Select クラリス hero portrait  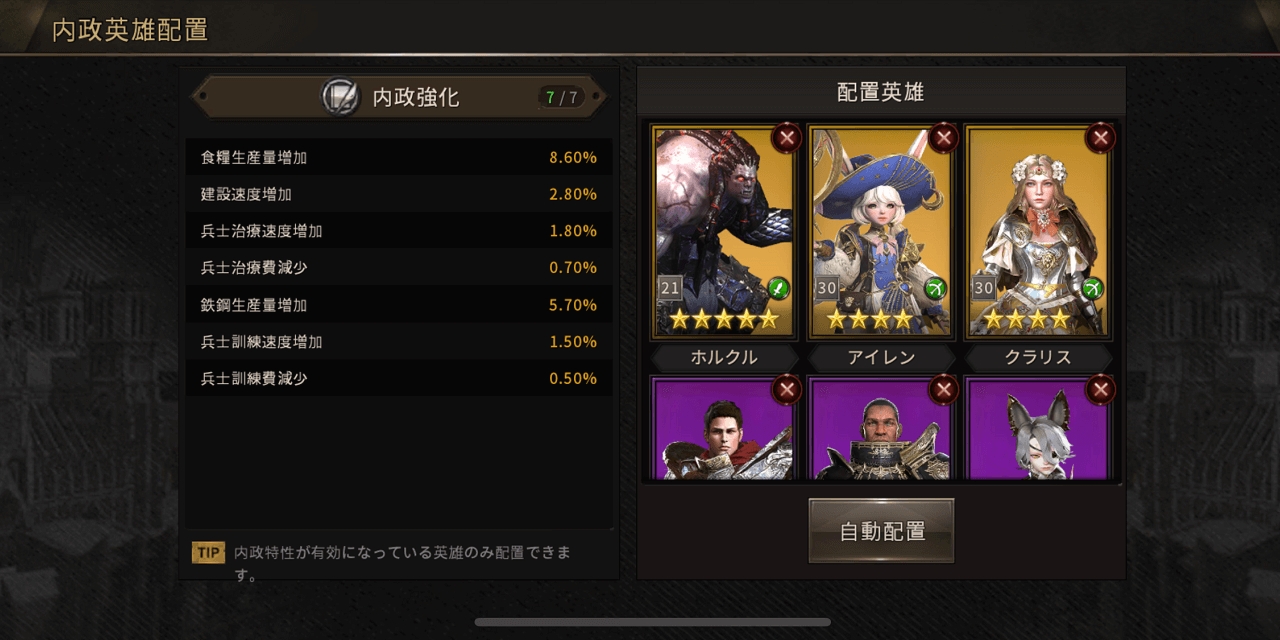[1037, 231]
